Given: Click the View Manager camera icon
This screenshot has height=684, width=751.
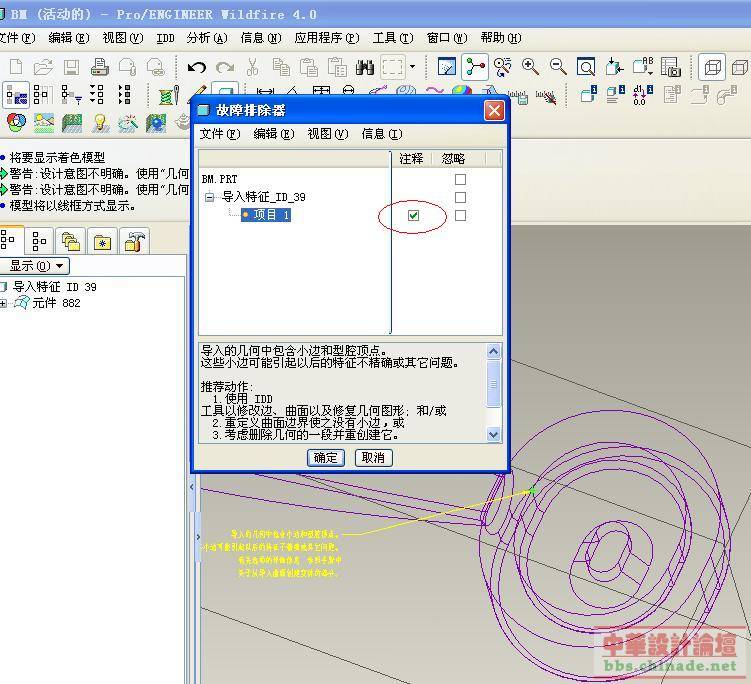Looking at the screenshot, I should (671, 67).
